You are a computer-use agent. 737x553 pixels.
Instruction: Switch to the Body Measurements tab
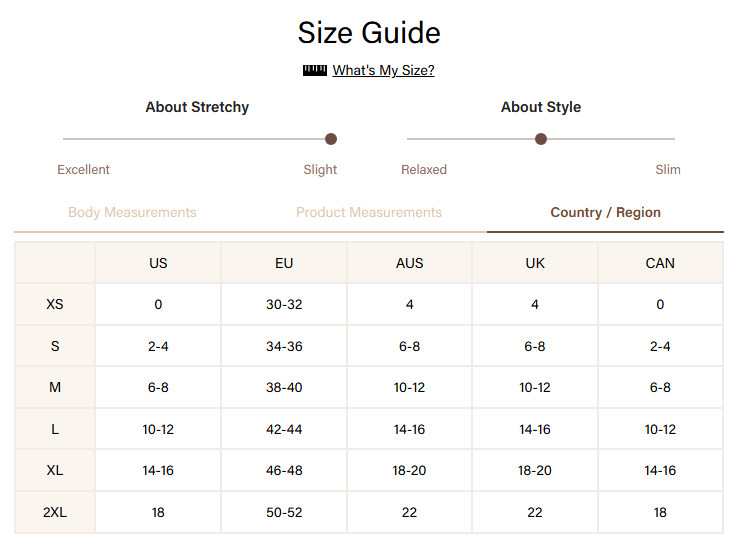(132, 212)
